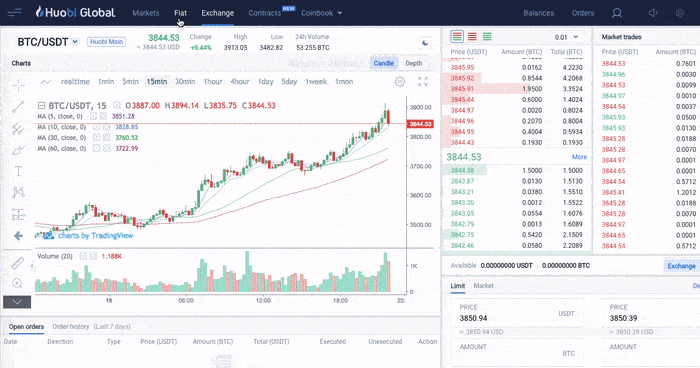Click the Huobi Global logo

(x=75, y=13)
